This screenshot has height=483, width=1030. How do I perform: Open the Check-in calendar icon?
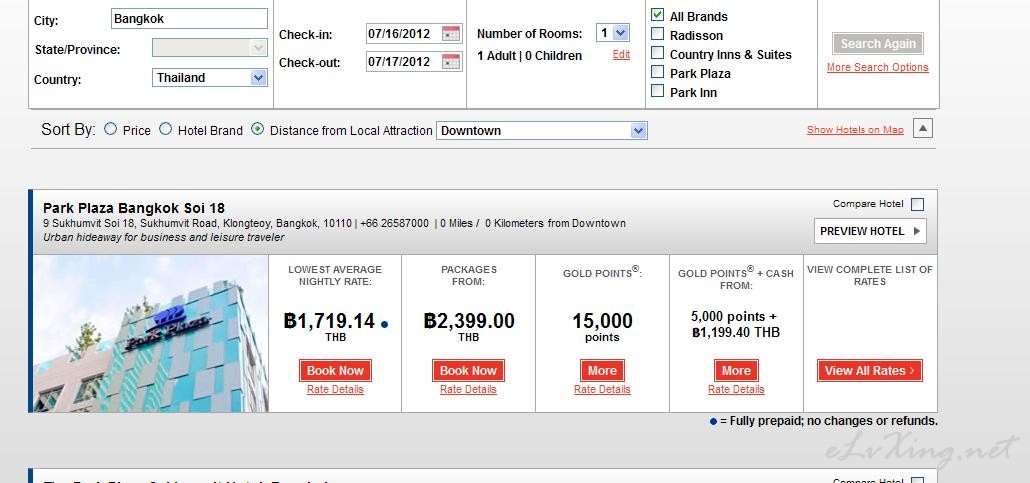[x=451, y=34]
